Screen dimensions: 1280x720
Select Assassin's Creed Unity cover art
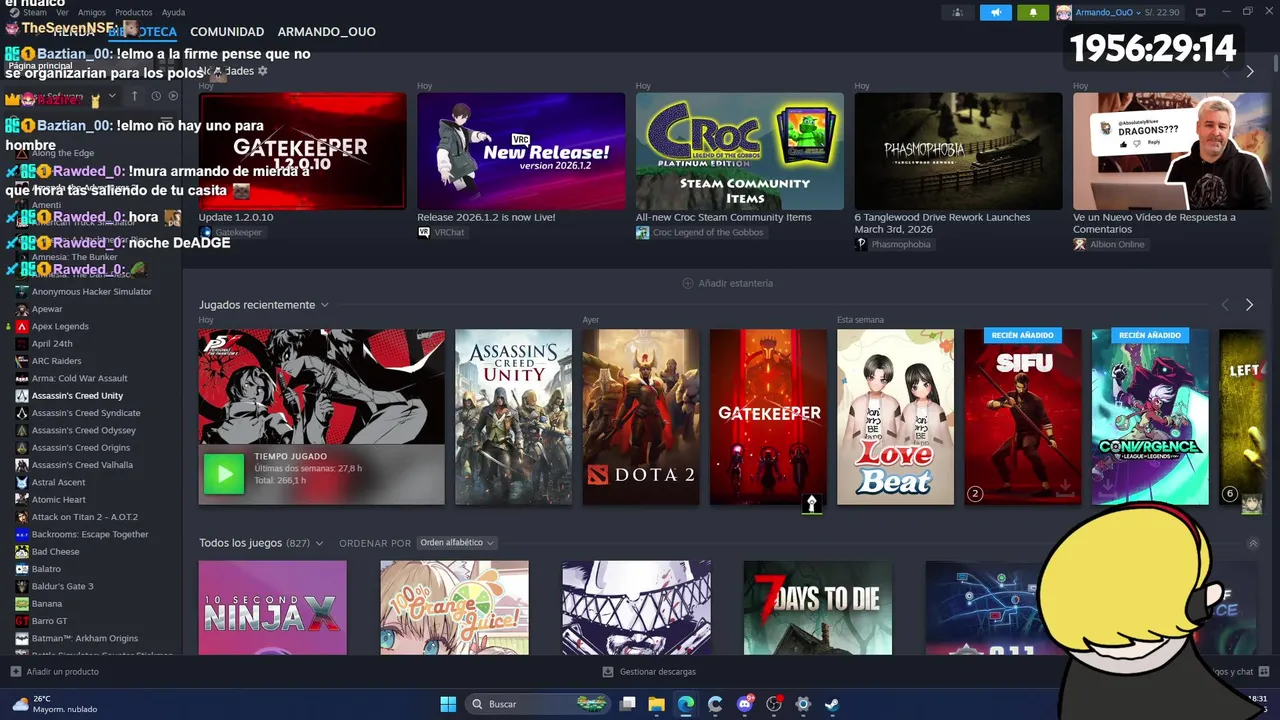(x=513, y=417)
